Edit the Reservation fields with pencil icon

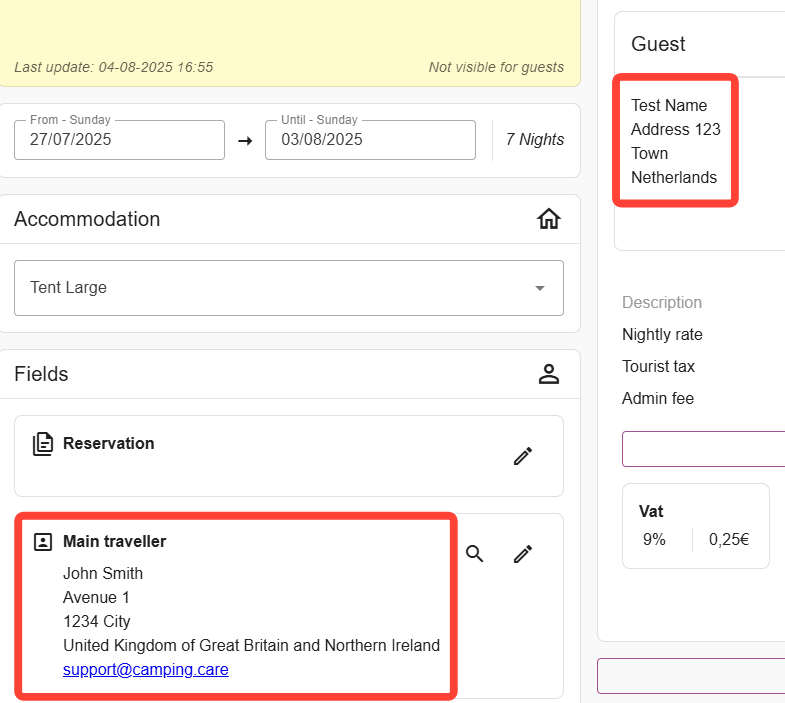point(522,456)
